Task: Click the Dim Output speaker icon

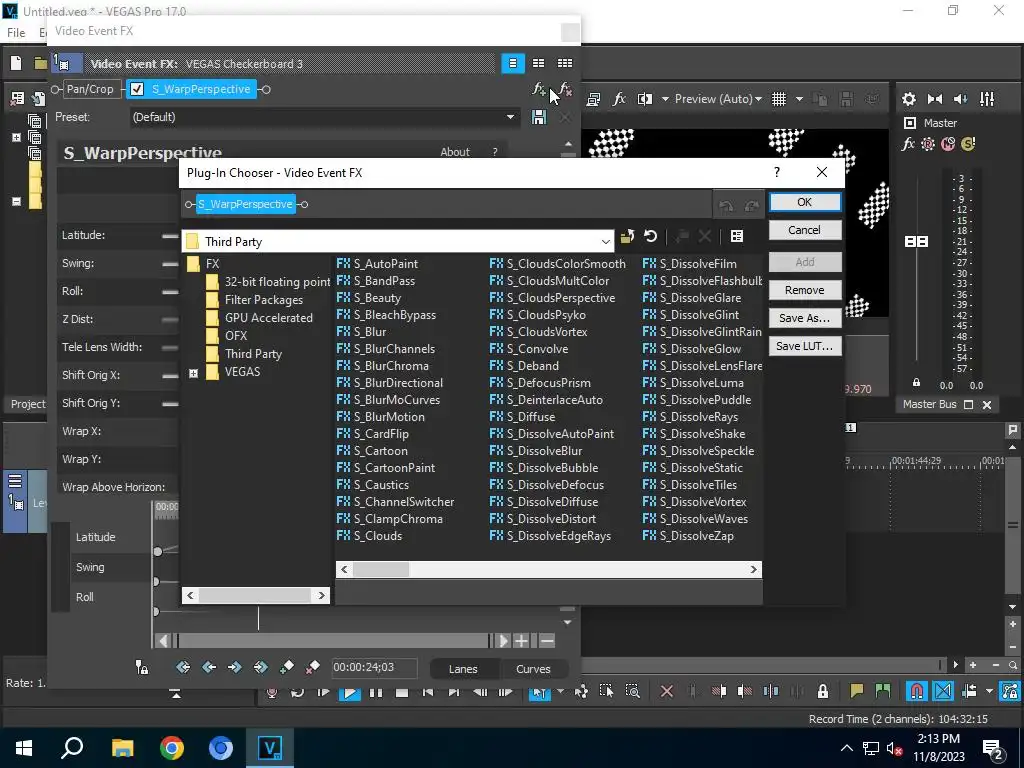Action: [x=961, y=99]
